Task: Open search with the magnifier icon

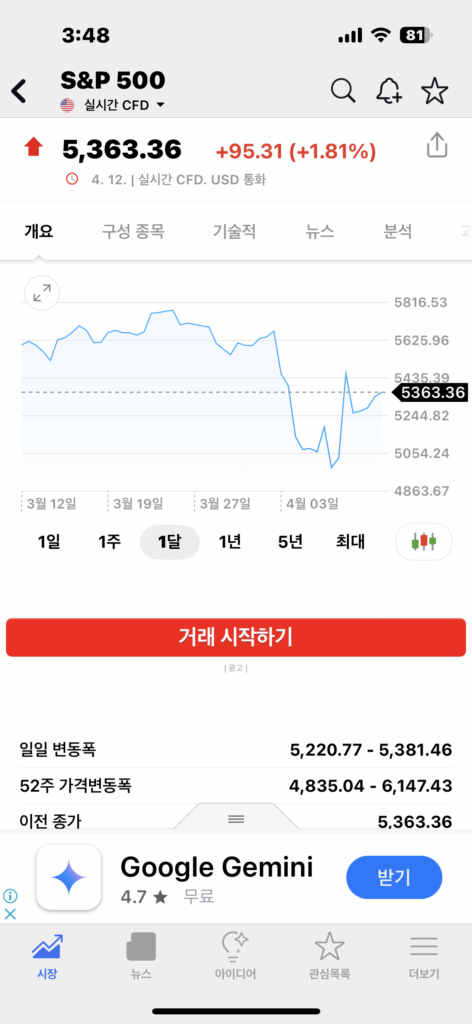Action: click(x=343, y=91)
